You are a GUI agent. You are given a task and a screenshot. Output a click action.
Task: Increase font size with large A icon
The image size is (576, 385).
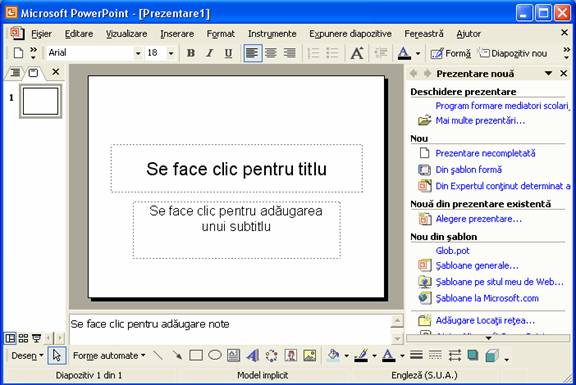coord(357,53)
